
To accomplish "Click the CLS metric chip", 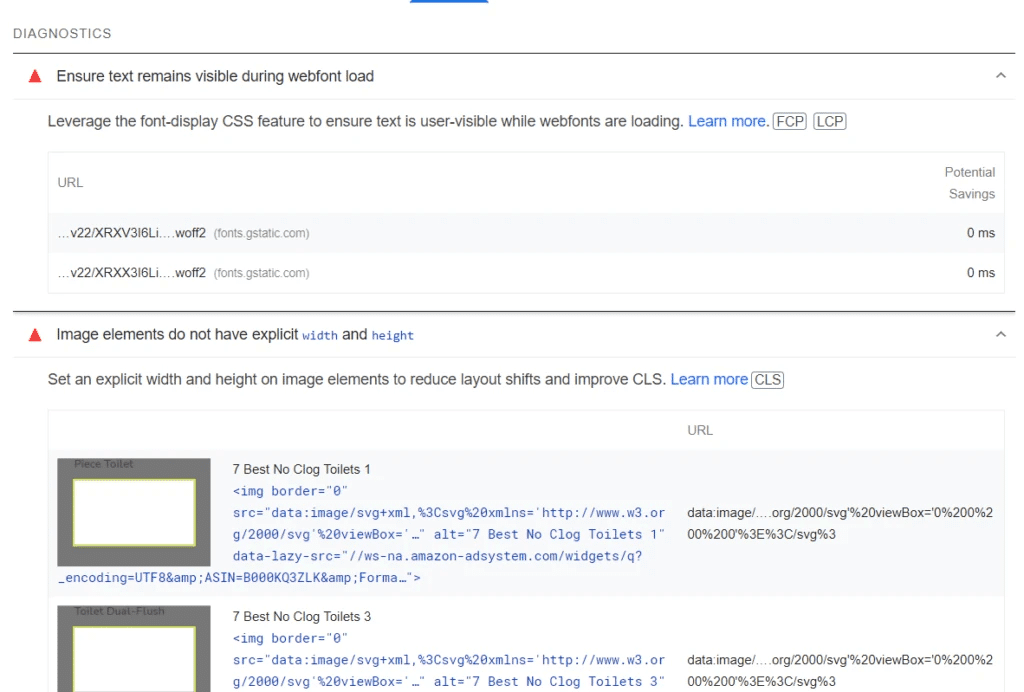I will point(767,380).
